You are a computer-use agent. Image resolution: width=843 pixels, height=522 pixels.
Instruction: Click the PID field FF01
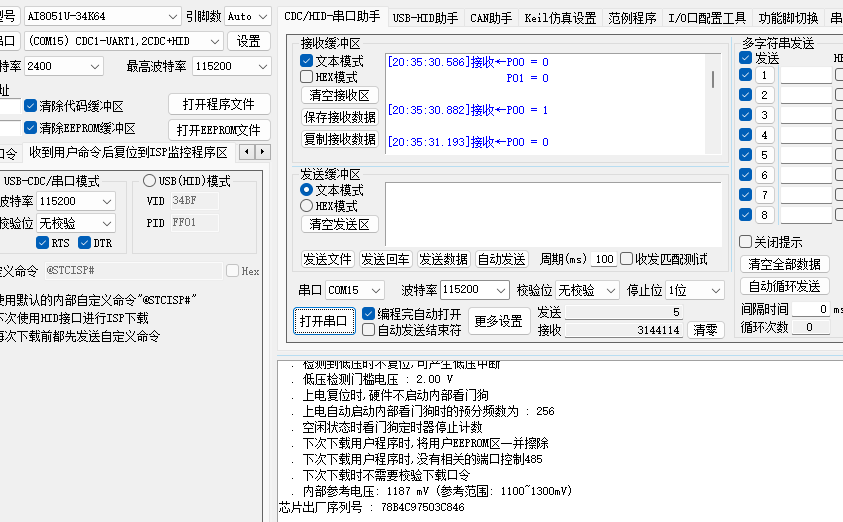(195, 223)
